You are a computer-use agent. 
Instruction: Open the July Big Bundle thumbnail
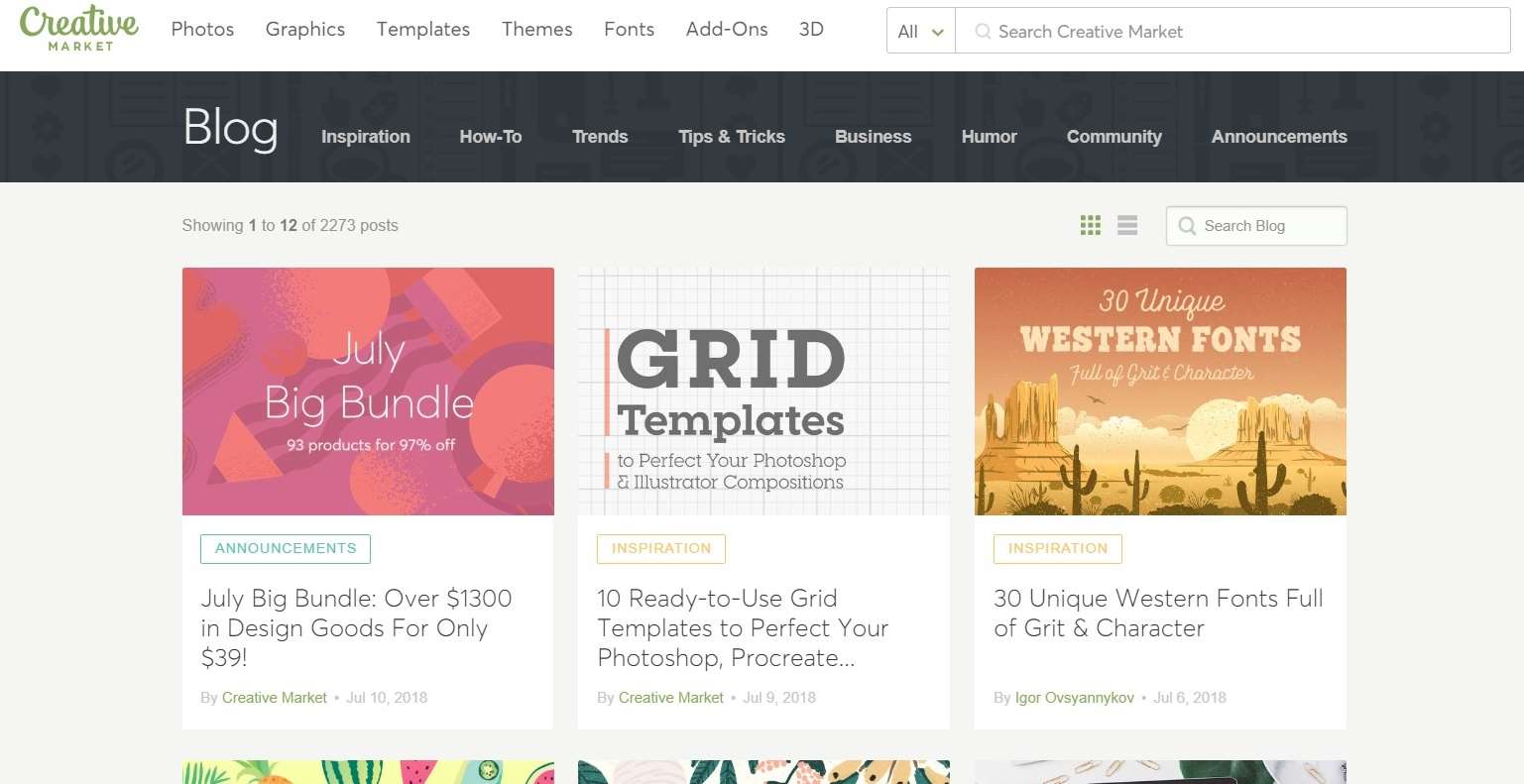coord(368,392)
